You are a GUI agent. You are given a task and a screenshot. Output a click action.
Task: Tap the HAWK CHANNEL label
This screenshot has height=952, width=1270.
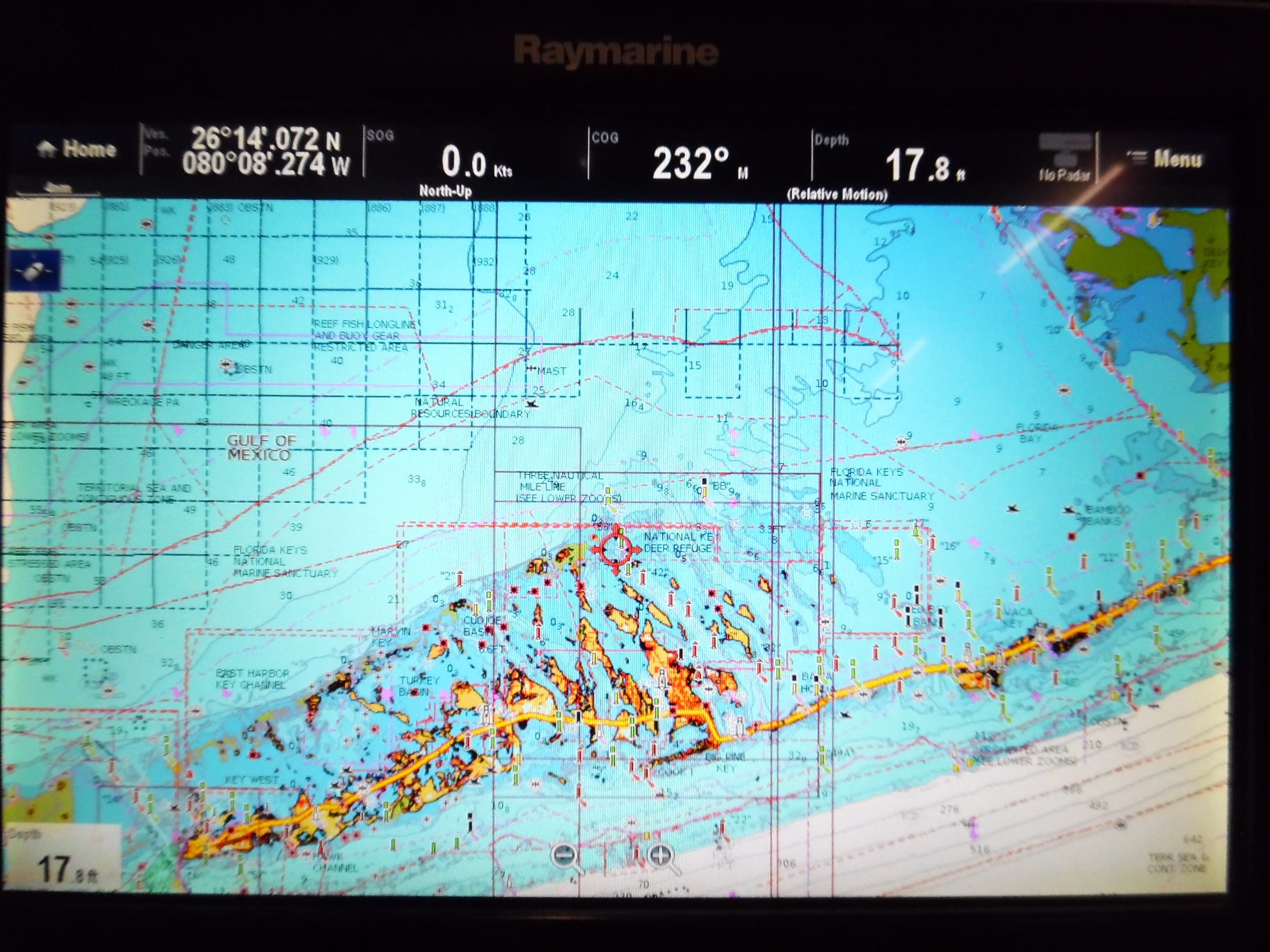(x=335, y=862)
